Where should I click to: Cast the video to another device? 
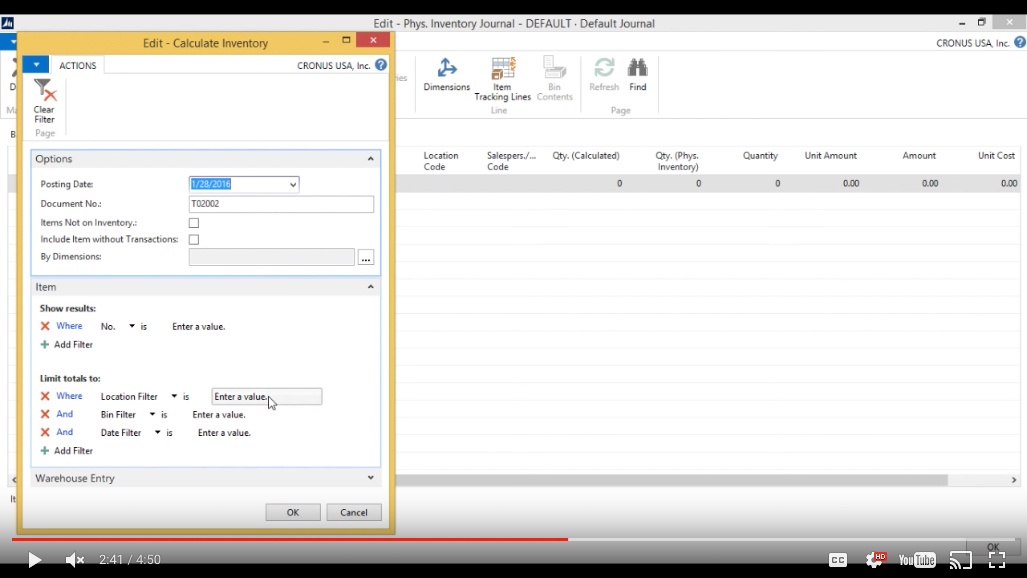tap(961, 560)
